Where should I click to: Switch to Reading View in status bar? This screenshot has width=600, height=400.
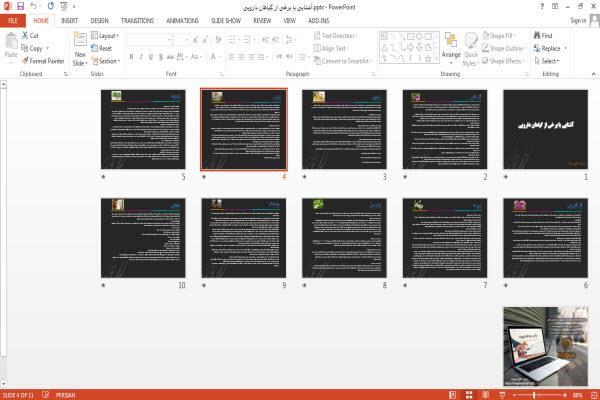click(486, 395)
